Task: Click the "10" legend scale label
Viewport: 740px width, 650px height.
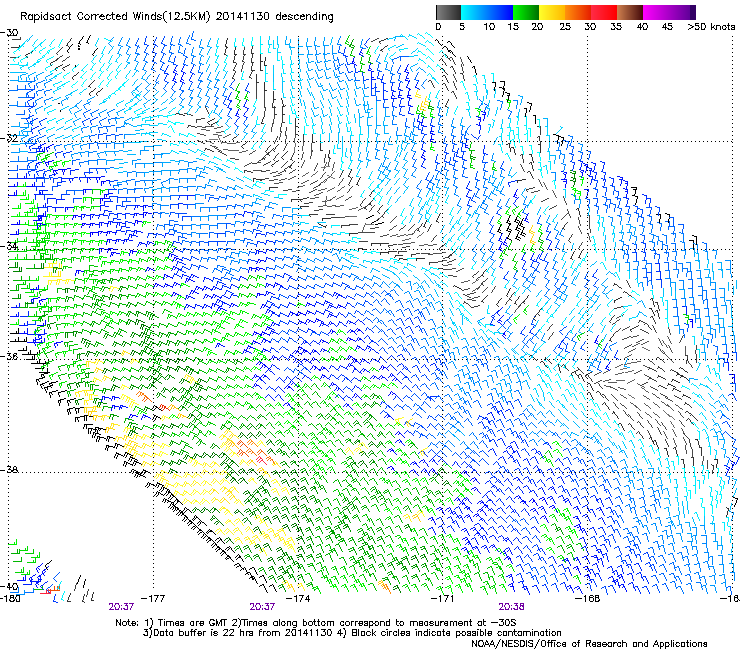Action: (x=489, y=27)
